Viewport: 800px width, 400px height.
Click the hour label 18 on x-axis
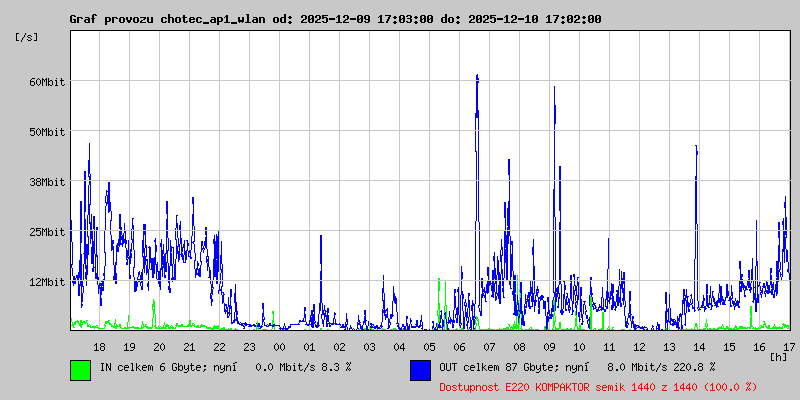[99, 347]
